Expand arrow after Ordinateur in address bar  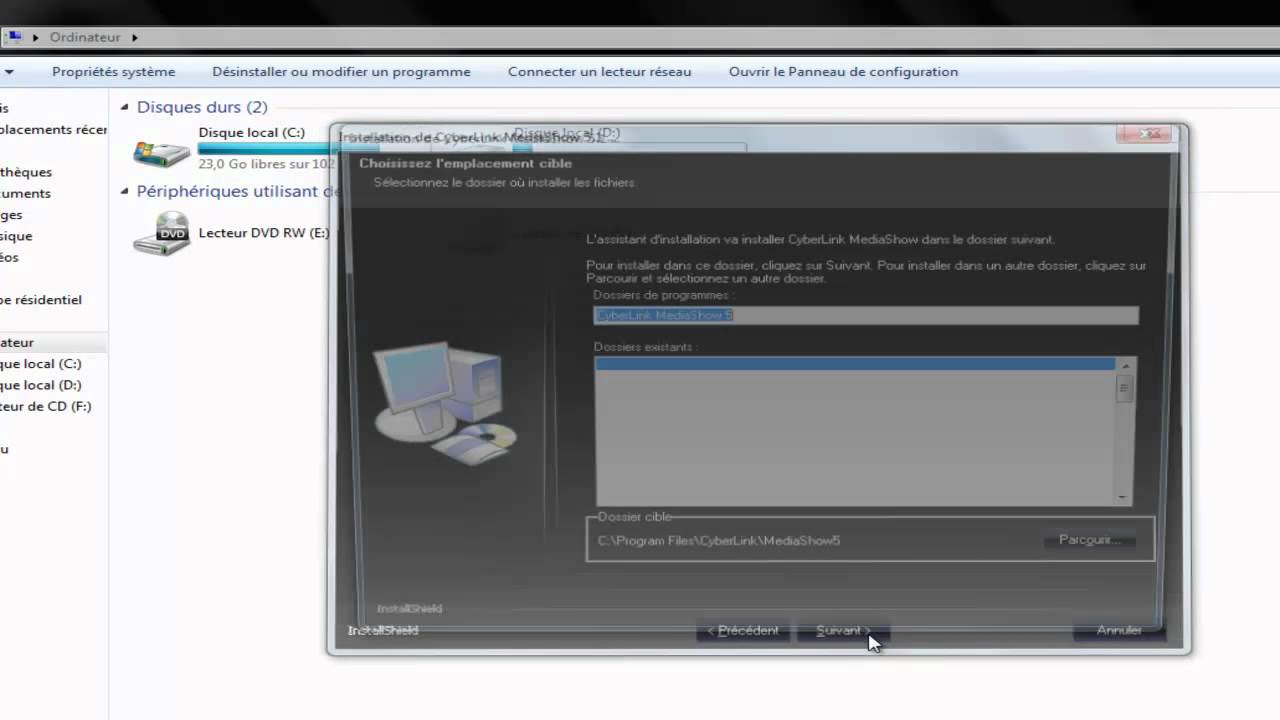pyautogui.click(x=134, y=37)
